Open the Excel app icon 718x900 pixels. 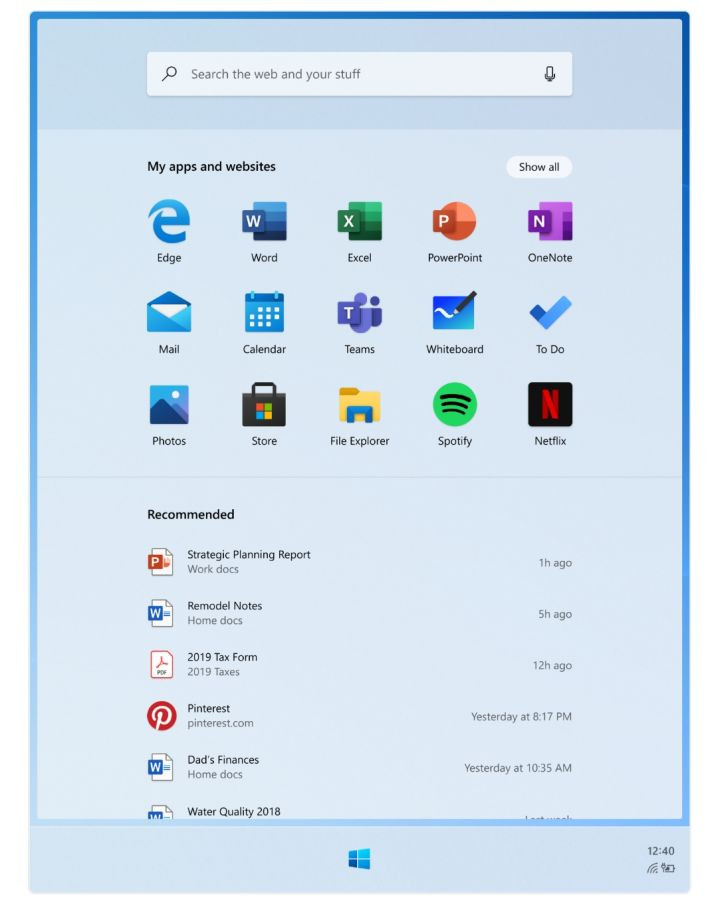pyautogui.click(x=359, y=221)
